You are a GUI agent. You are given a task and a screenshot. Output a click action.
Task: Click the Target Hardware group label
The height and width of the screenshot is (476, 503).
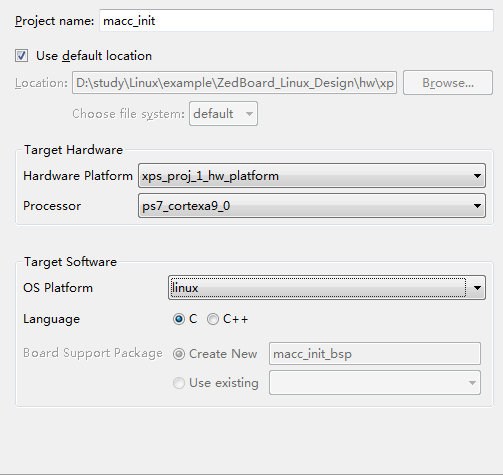(73, 150)
